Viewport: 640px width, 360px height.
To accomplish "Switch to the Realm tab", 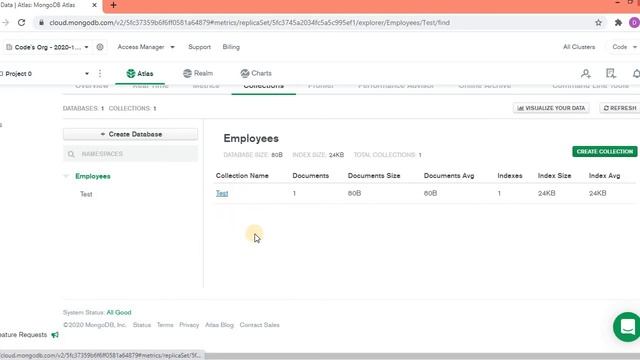I will (x=198, y=73).
